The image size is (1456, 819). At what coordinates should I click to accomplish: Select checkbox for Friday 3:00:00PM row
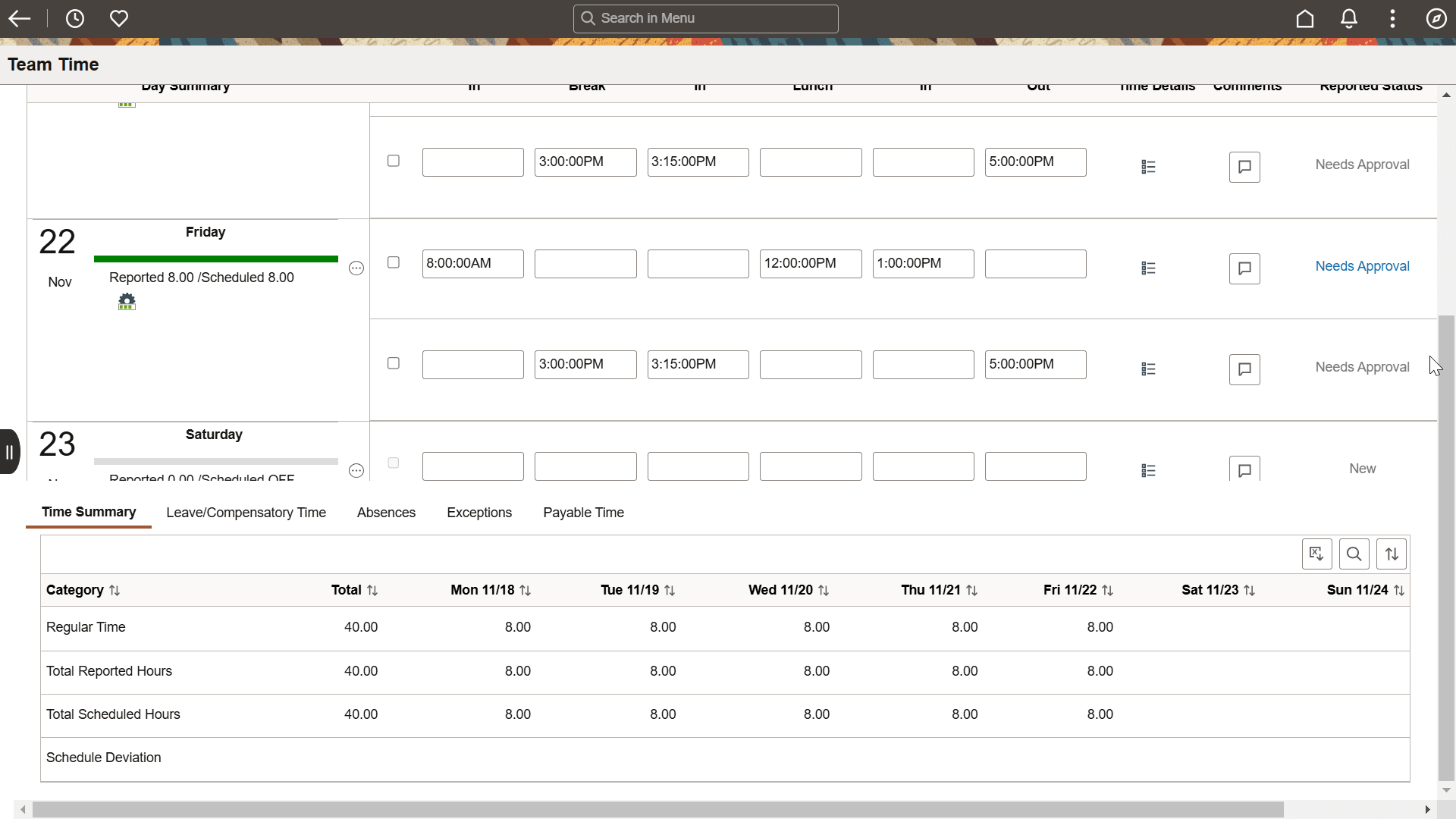(393, 363)
